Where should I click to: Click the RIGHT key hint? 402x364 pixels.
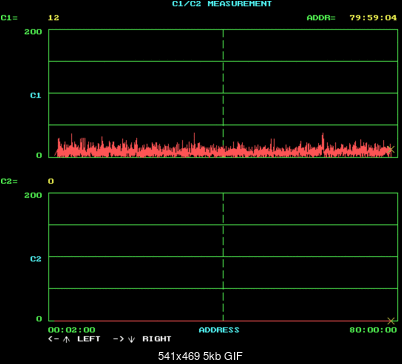click(x=157, y=339)
